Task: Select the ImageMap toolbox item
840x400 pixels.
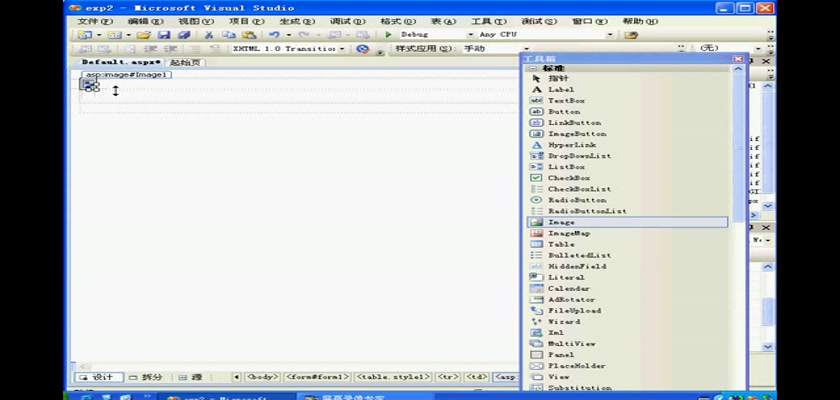Action: pyautogui.click(x=567, y=233)
